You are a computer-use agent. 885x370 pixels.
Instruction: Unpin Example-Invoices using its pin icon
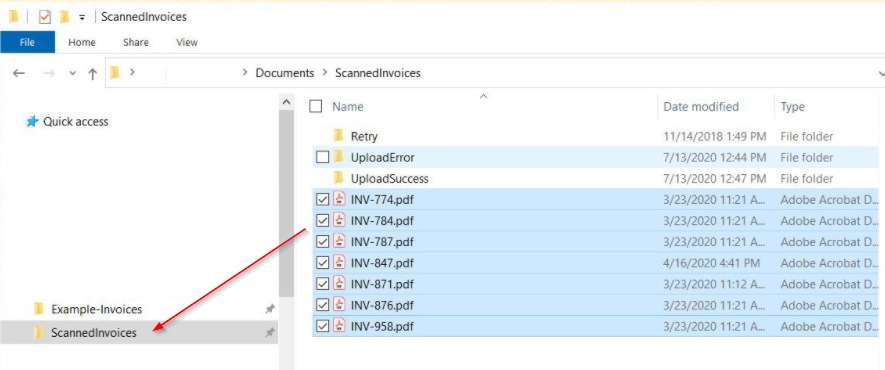(270, 309)
